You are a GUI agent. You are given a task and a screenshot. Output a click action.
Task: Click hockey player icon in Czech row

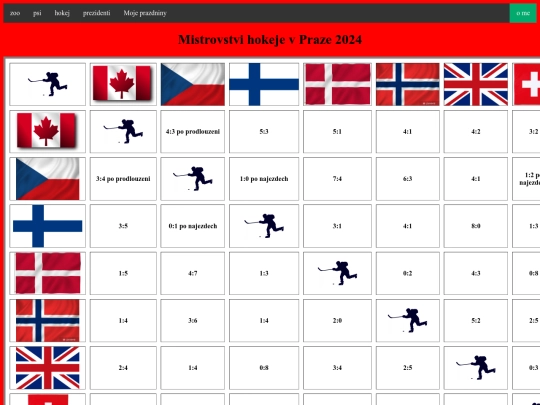(193, 179)
